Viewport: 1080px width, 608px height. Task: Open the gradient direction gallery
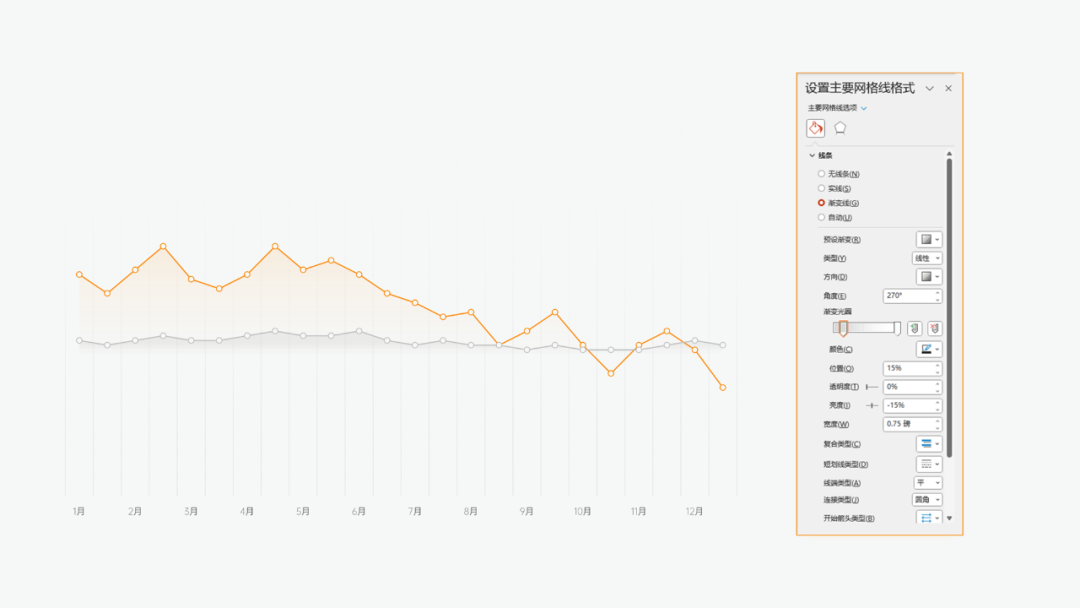pyautogui.click(x=929, y=277)
